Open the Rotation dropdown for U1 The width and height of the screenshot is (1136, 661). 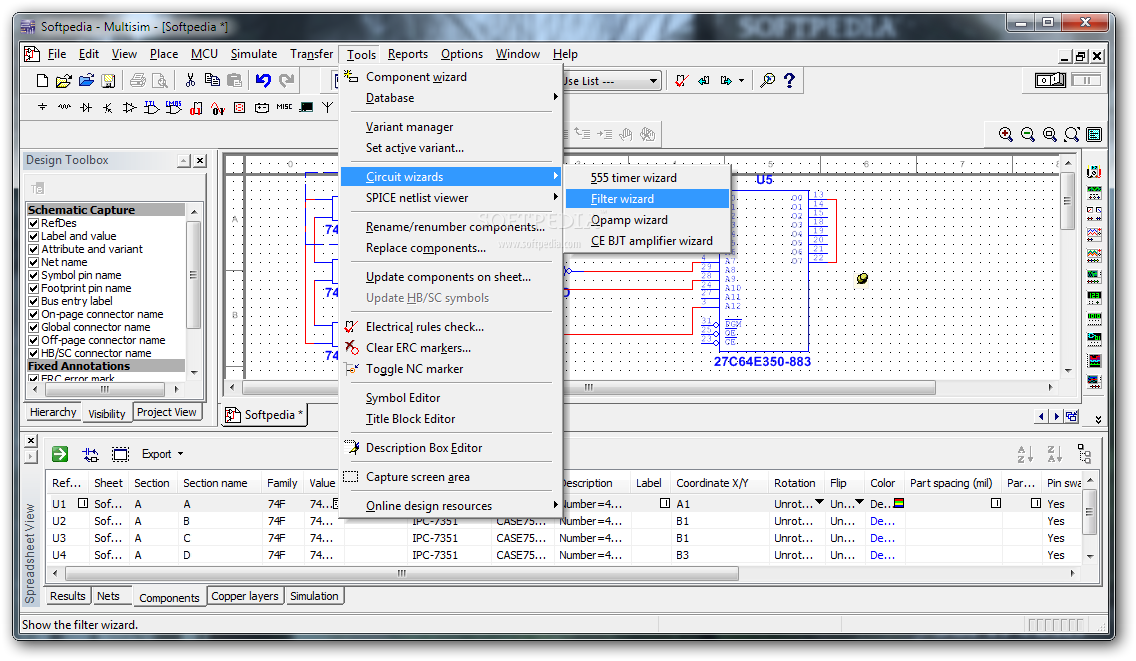point(819,502)
